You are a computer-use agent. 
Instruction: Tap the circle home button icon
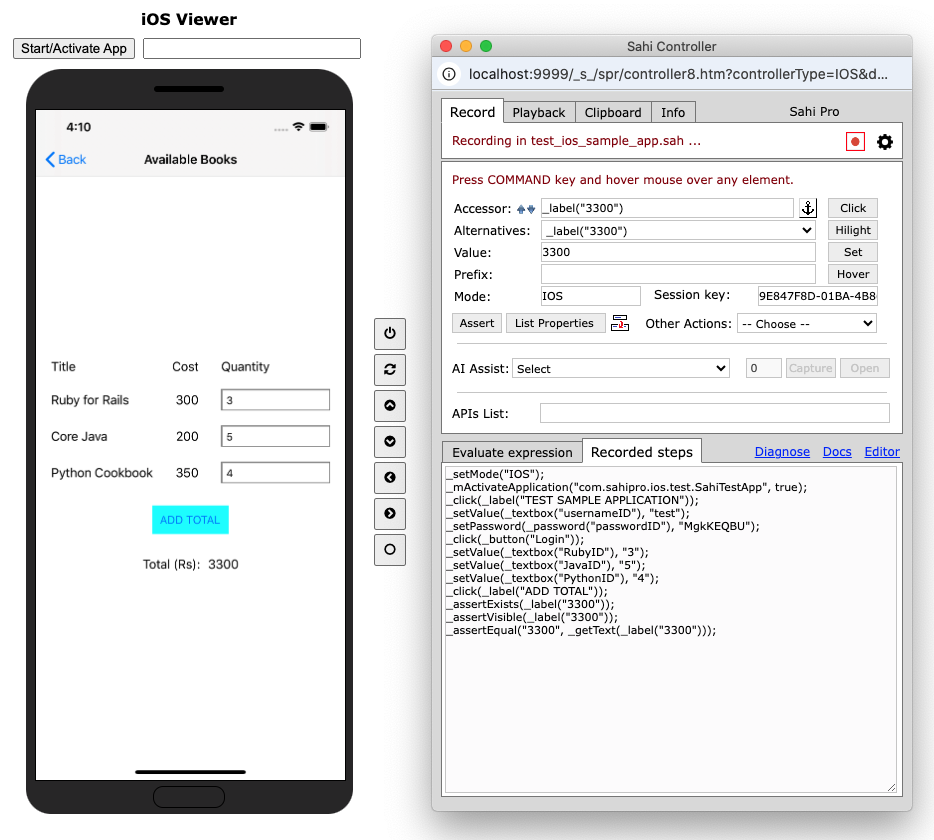(389, 549)
